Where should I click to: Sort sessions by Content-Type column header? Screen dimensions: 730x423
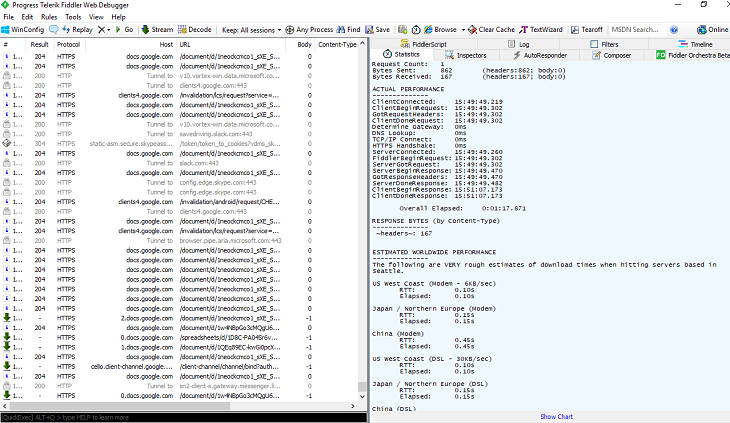(337, 45)
